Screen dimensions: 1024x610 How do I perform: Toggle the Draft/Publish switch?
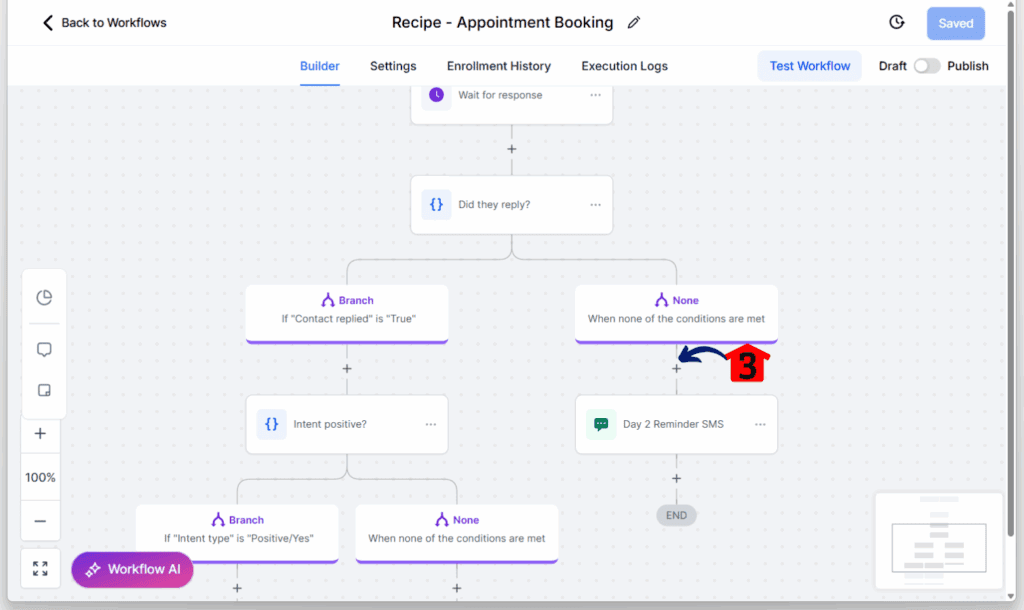927,66
